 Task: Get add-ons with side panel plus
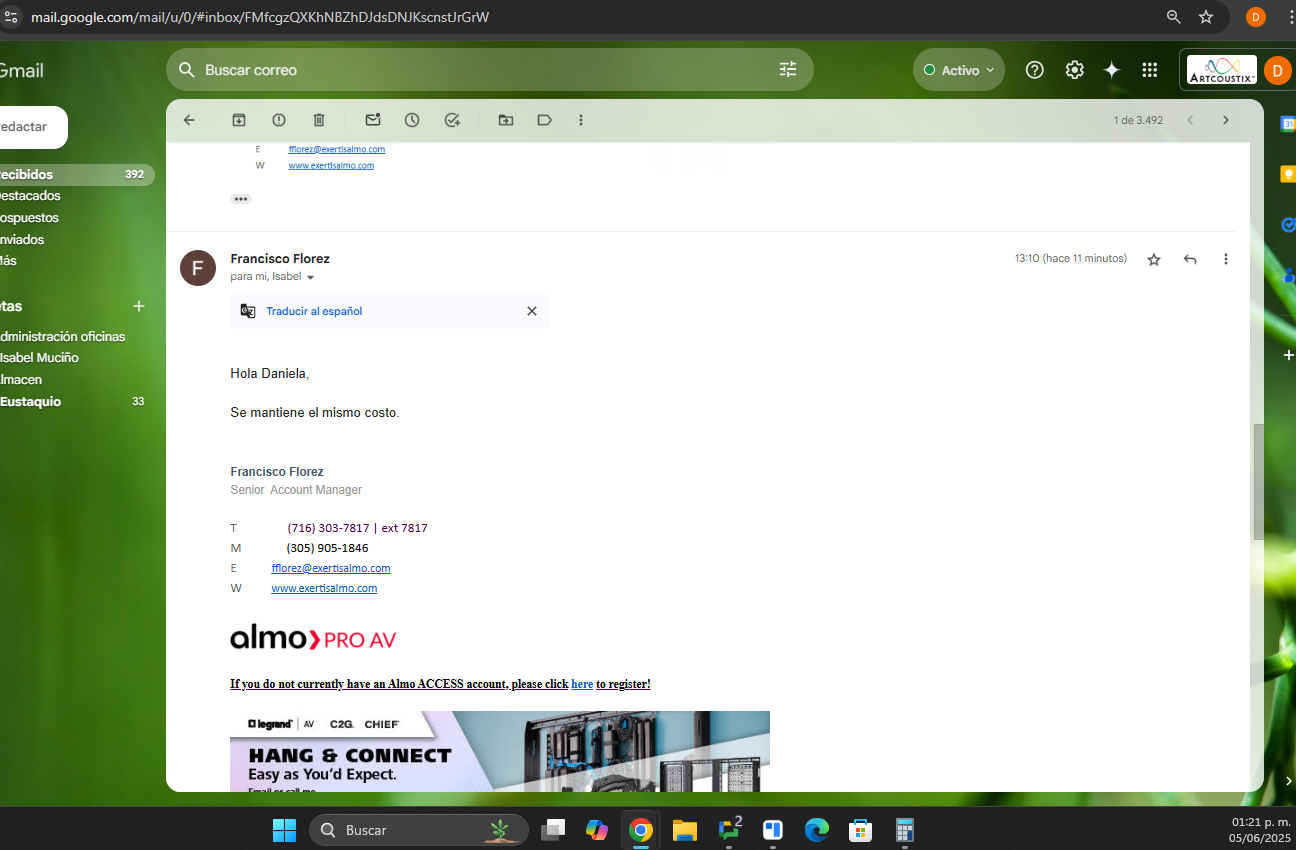coord(1289,355)
